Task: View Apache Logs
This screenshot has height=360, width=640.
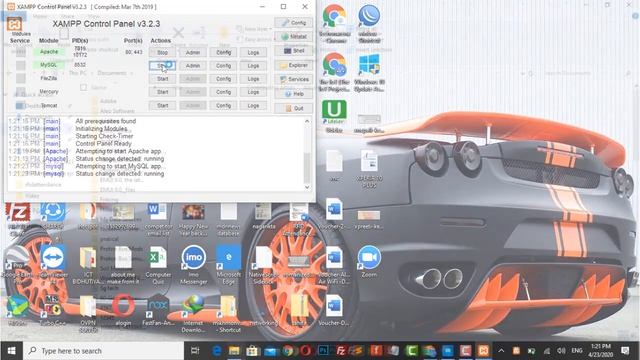Action: click(x=253, y=52)
